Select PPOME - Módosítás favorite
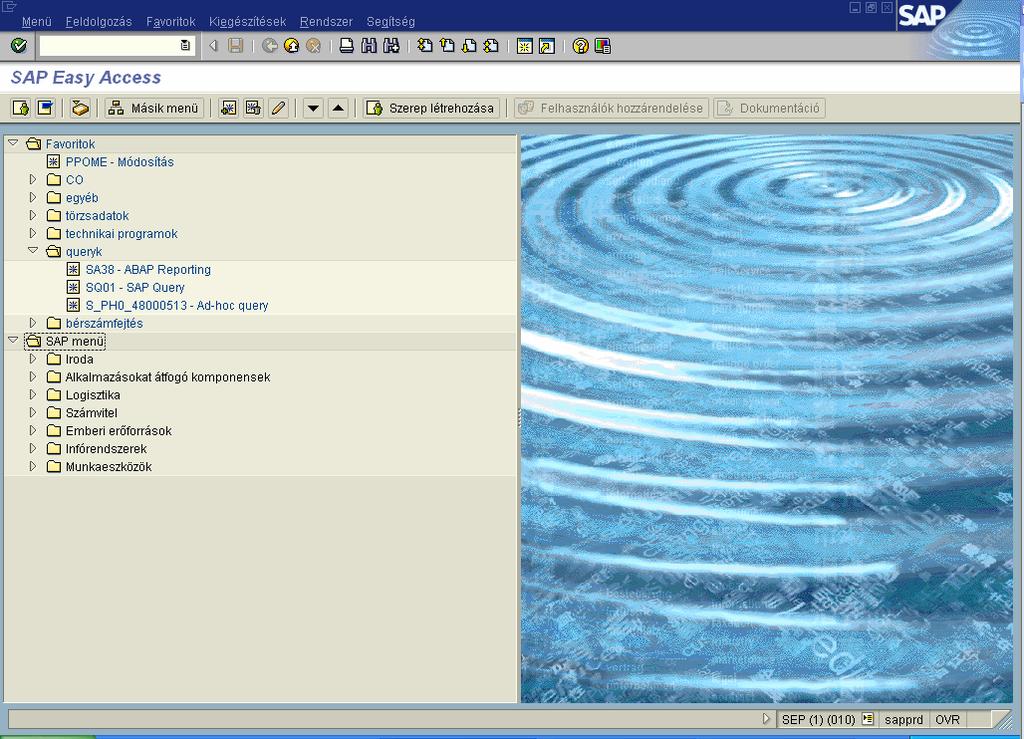Image resolution: width=1024 pixels, height=739 pixels. (x=120, y=162)
